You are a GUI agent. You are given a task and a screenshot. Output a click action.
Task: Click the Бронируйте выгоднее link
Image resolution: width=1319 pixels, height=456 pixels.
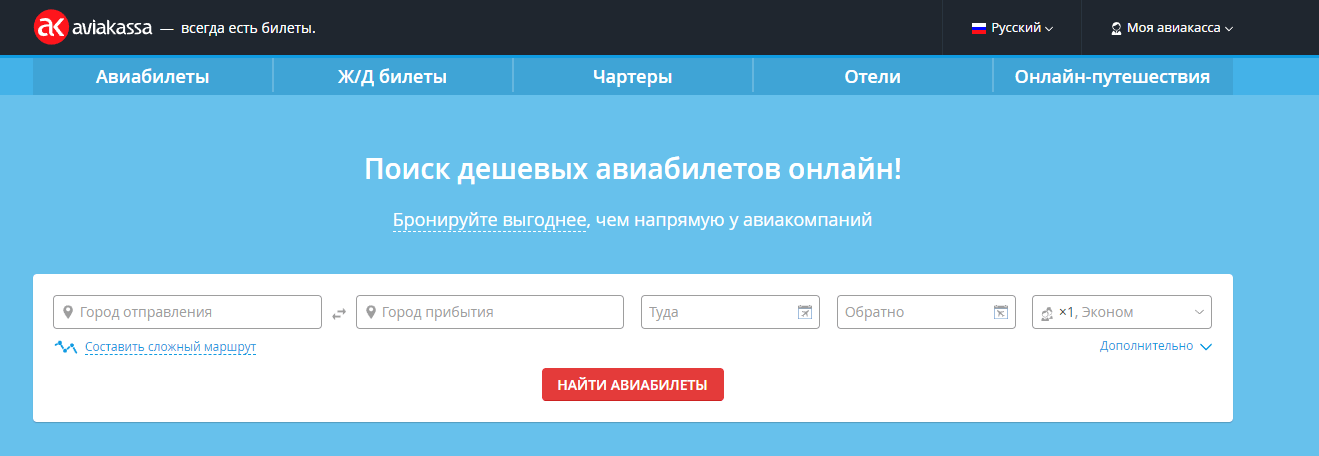coord(490,219)
